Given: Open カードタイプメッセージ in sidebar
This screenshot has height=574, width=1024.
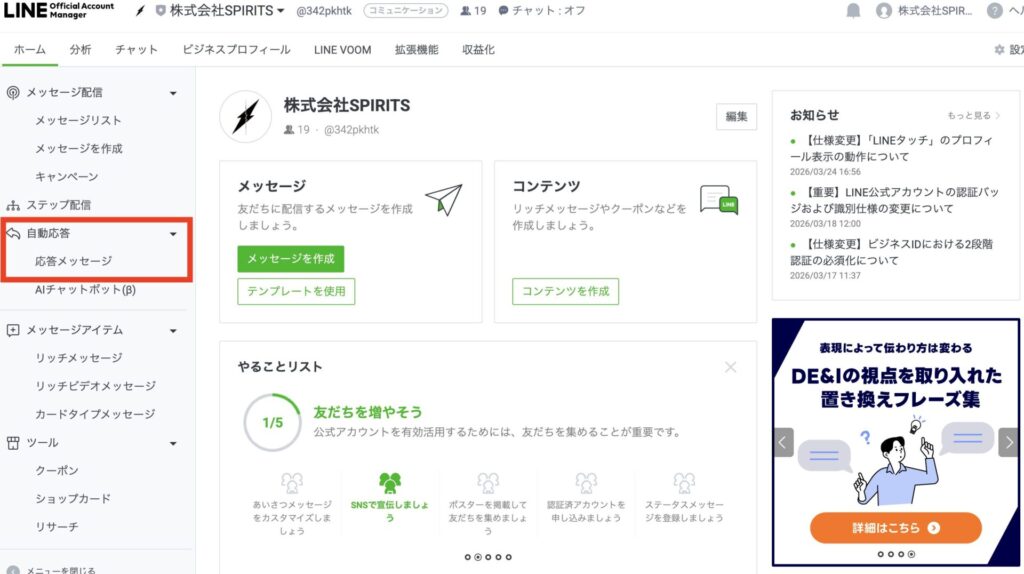Looking at the screenshot, I should pyautogui.click(x=95, y=414).
